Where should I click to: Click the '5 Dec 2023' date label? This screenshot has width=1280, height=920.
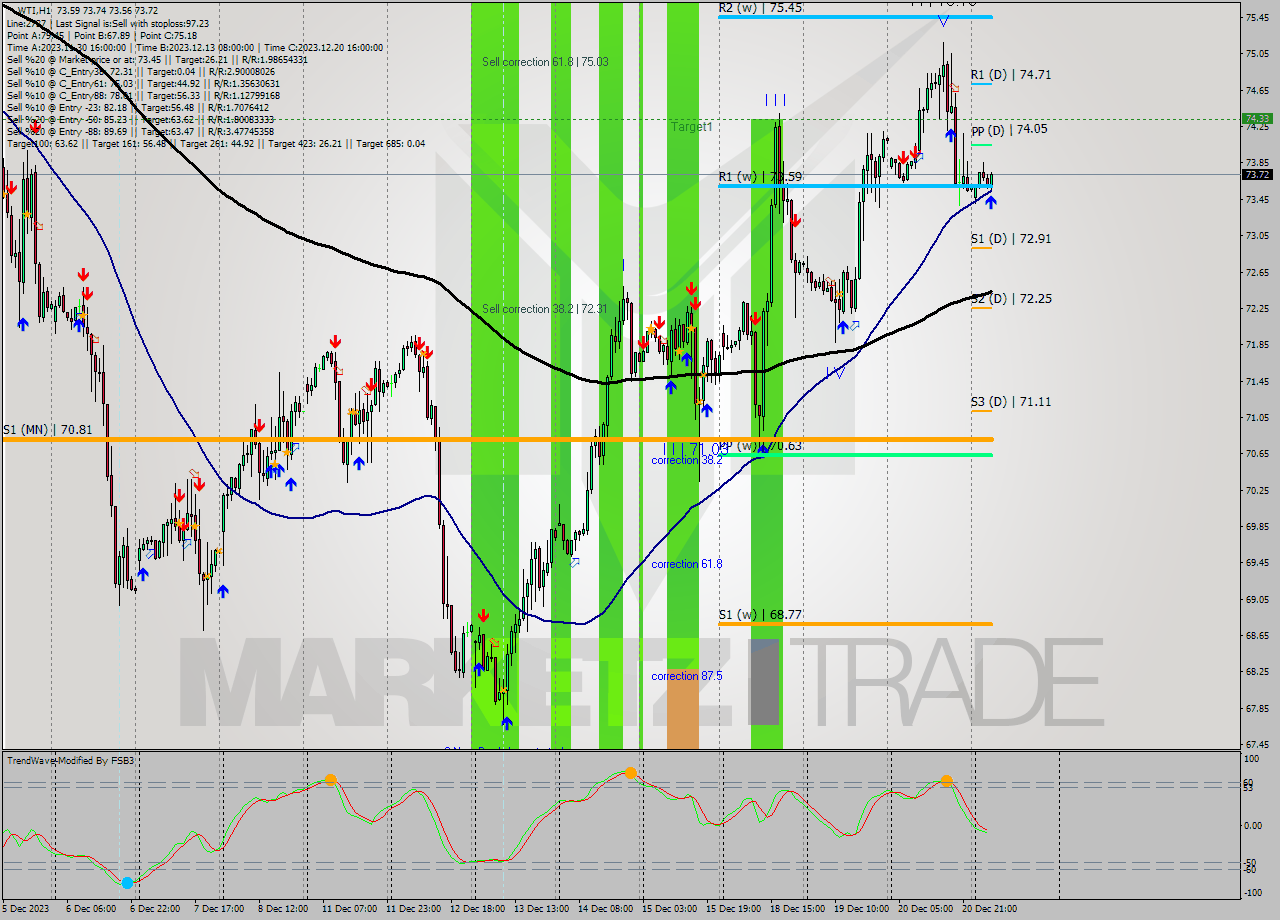[26, 909]
